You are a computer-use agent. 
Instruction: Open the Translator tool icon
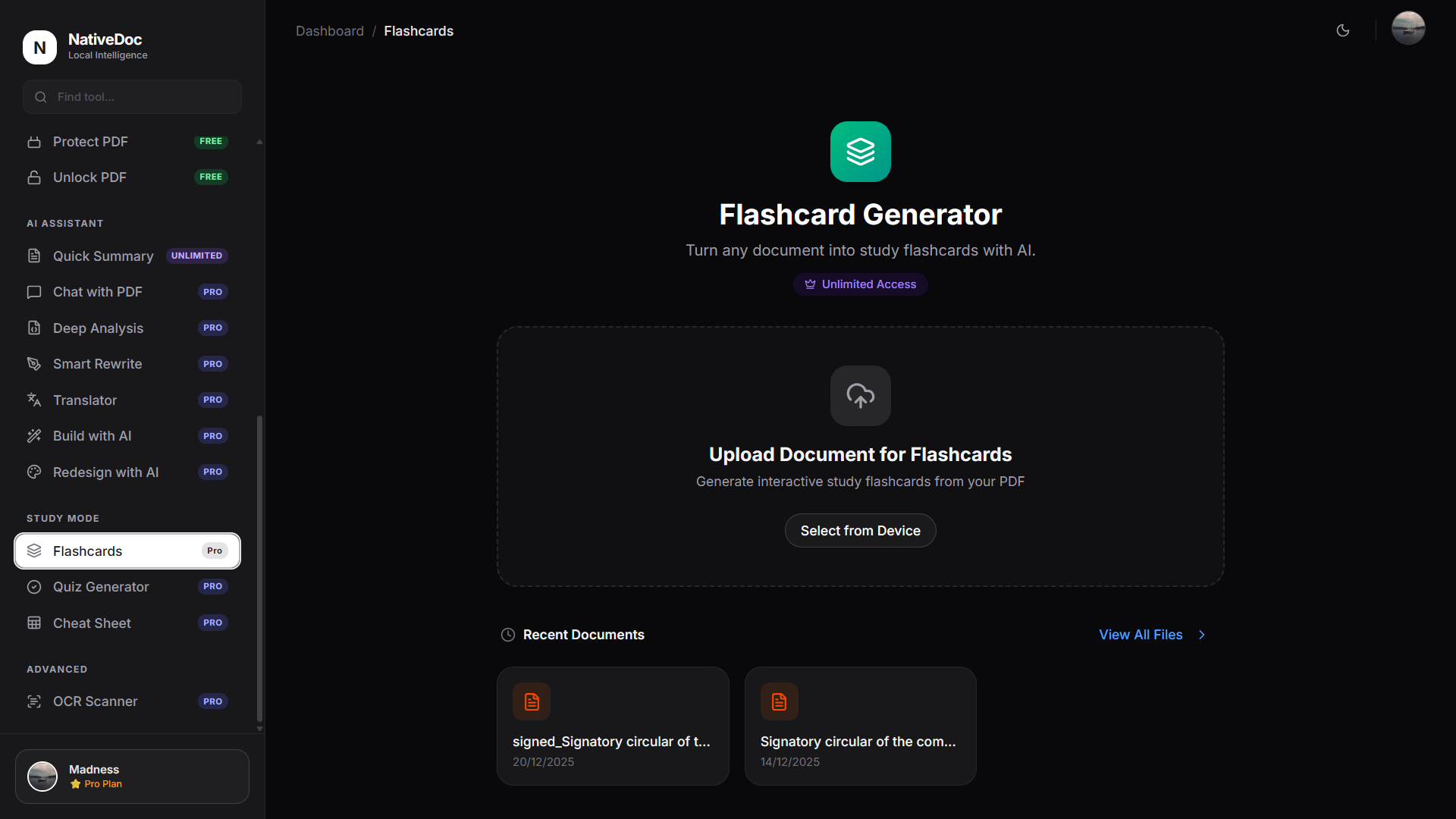pos(34,400)
